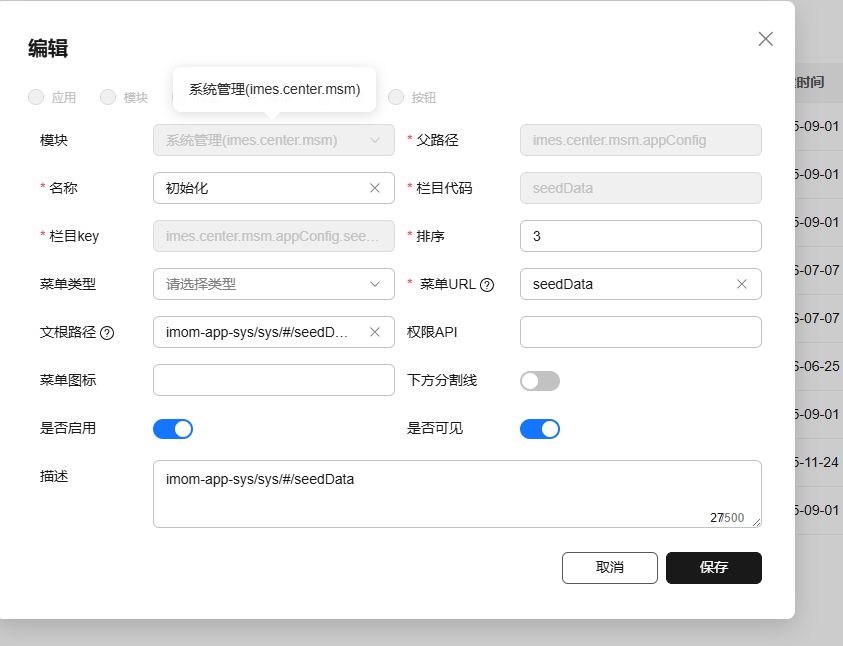Select the 应用 radio option
The height and width of the screenshot is (646, 843).
tap(36, 97)
